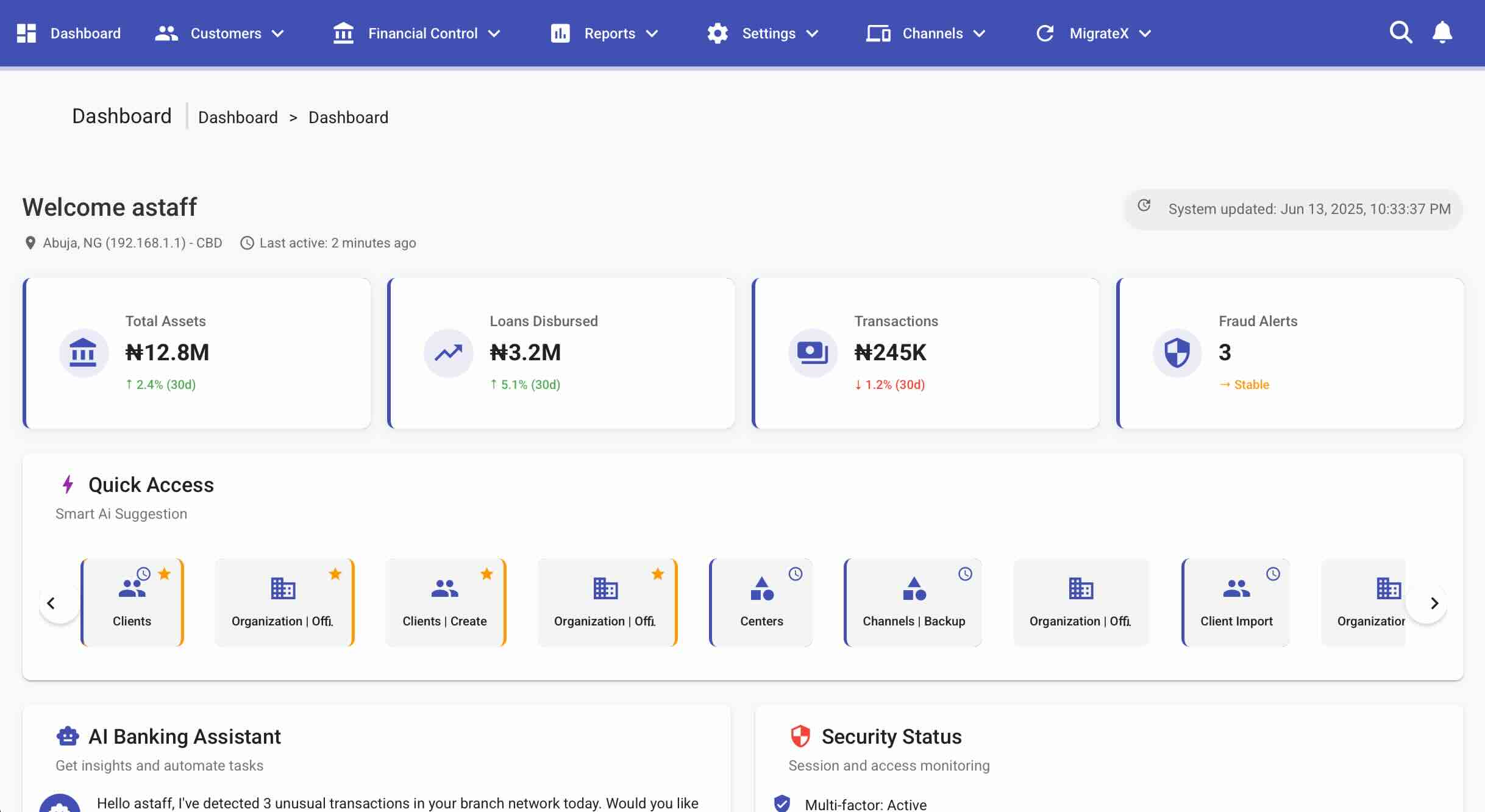
Task: Click the Multi-factor Active check shield icon
Action: tap(782, 803)
